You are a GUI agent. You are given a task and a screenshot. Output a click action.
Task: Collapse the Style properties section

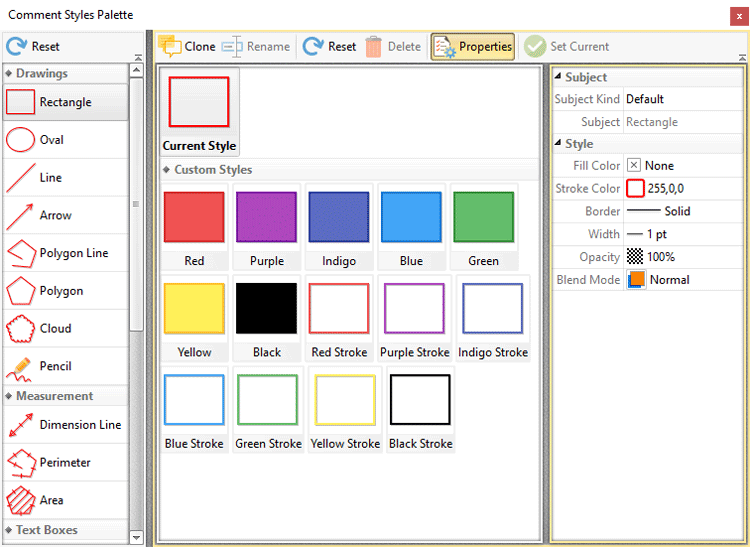tap(558, 144)
